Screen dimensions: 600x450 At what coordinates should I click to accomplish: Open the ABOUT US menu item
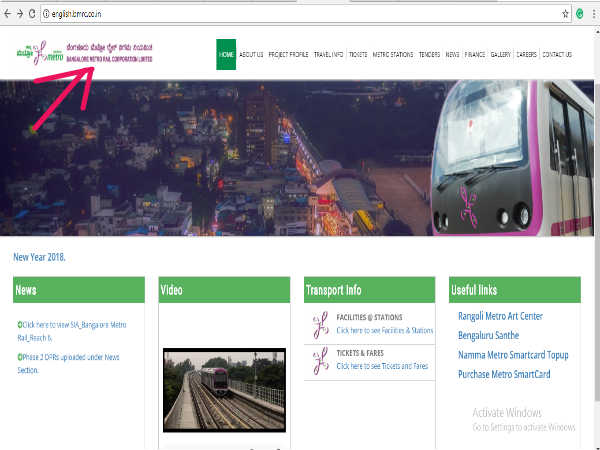pos(251,54)
